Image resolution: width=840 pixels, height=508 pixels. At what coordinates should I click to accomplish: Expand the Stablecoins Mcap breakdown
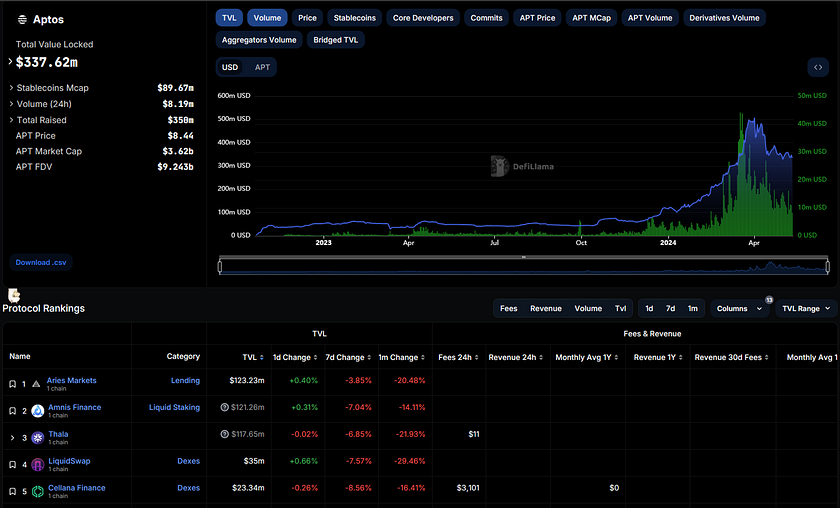tap(11, 88)
